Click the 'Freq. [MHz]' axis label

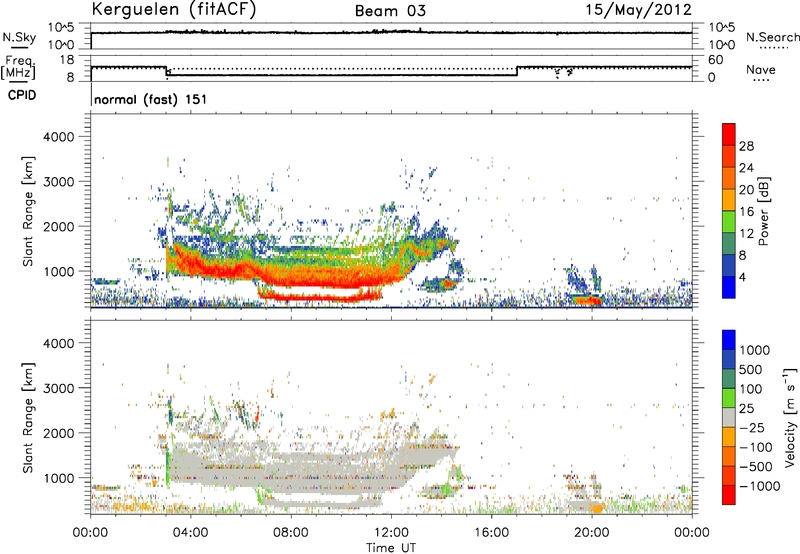(18, 67)
